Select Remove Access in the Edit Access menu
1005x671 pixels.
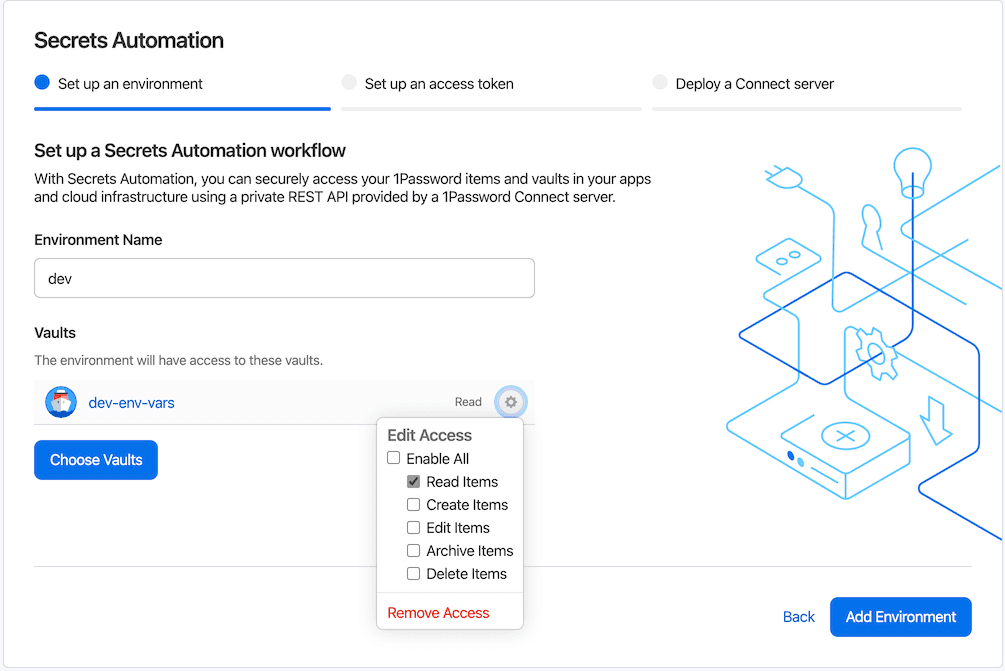[x=437, y=612]
